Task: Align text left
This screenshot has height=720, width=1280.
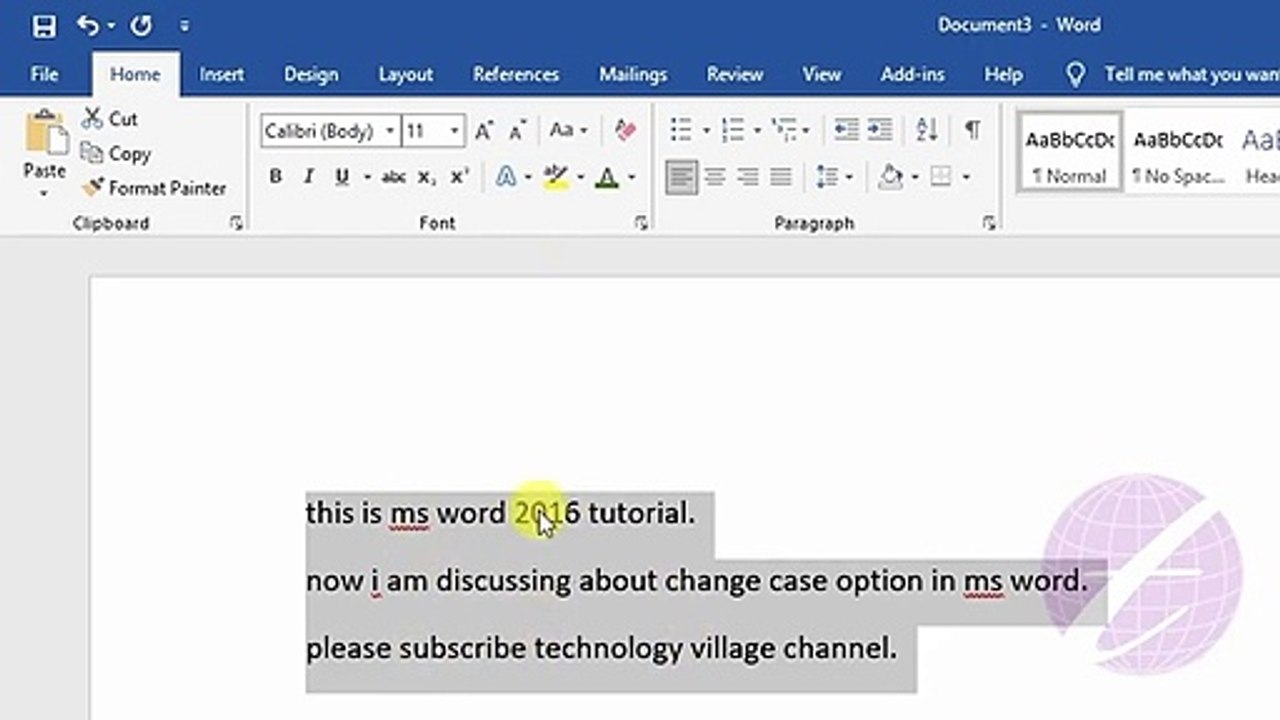Action: pos(682,177)
